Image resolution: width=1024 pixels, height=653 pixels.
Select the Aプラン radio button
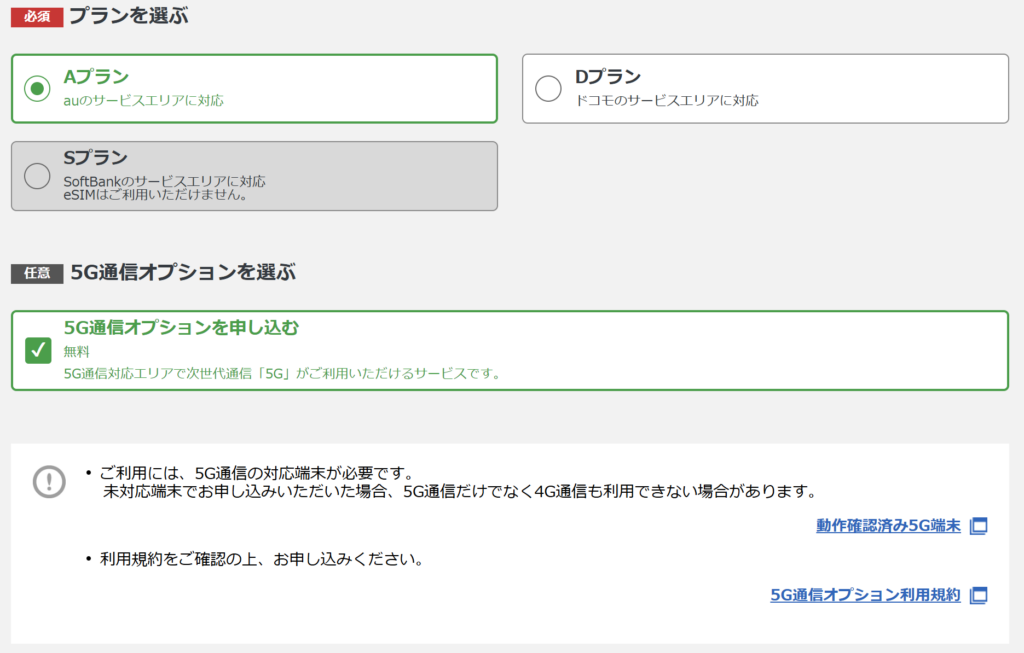[x=38, y=89]
